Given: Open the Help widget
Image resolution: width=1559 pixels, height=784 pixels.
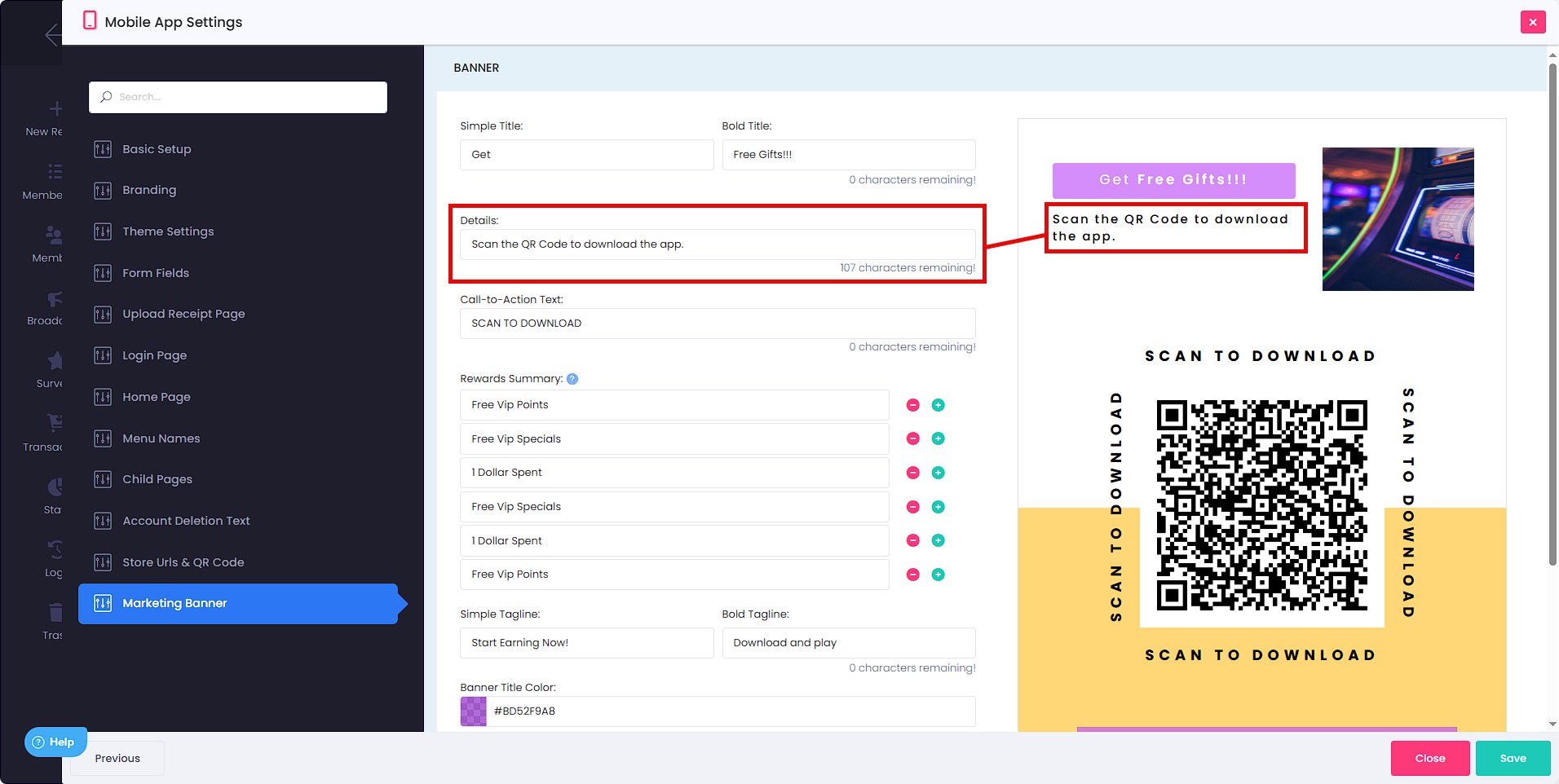Looking at the screenshot, I should (x=55, y=742).
